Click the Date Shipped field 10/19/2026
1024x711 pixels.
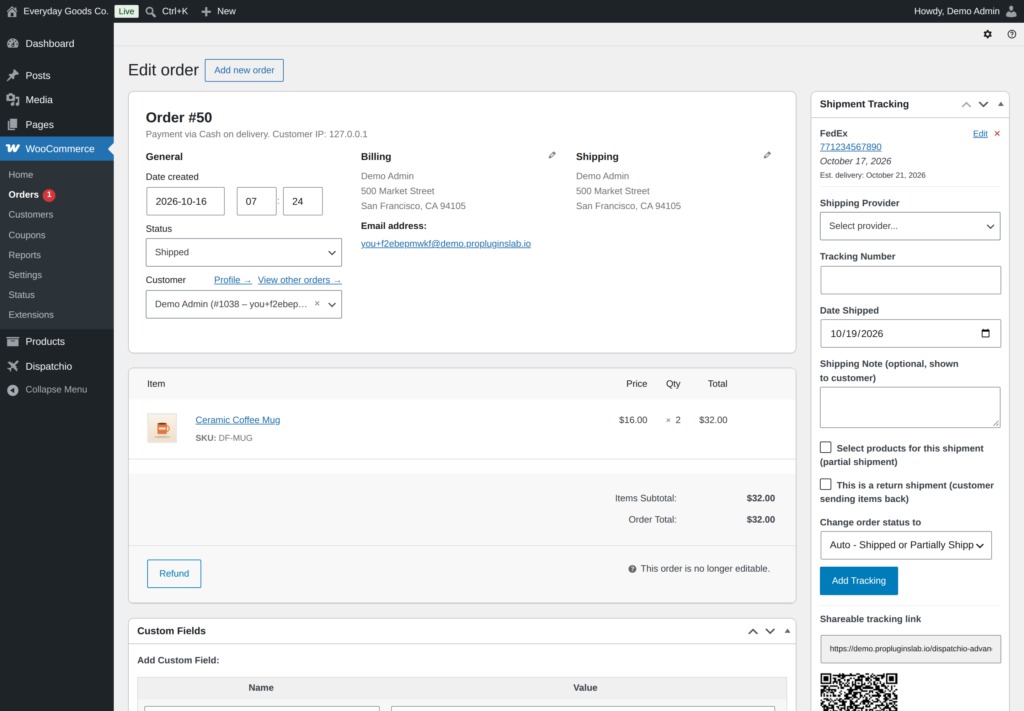coord(910,334)
